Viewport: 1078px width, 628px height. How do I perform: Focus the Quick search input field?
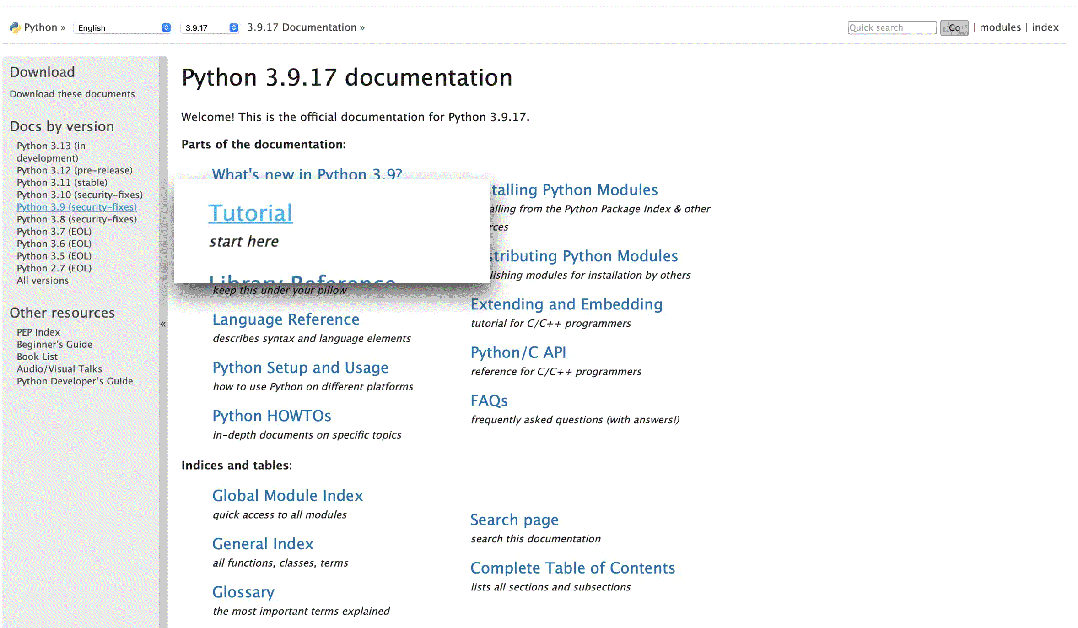(892, 28)
